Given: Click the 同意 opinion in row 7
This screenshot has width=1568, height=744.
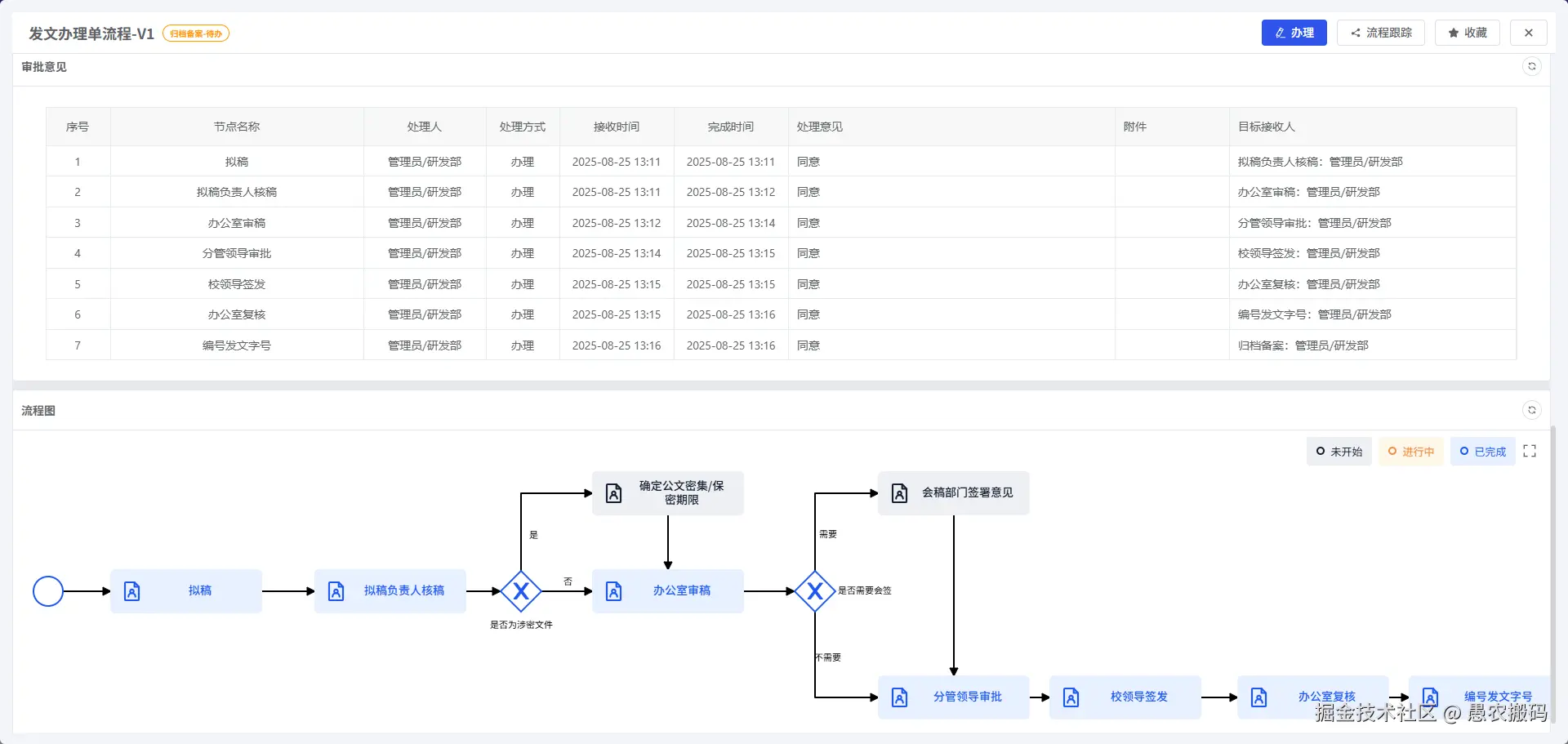Looking at the screenshot, I should coord(808,345).
